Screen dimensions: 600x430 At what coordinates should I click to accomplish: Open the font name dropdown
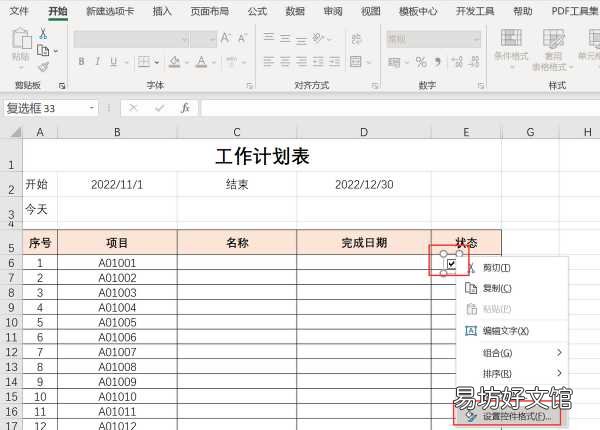click(x=184, y=39)
